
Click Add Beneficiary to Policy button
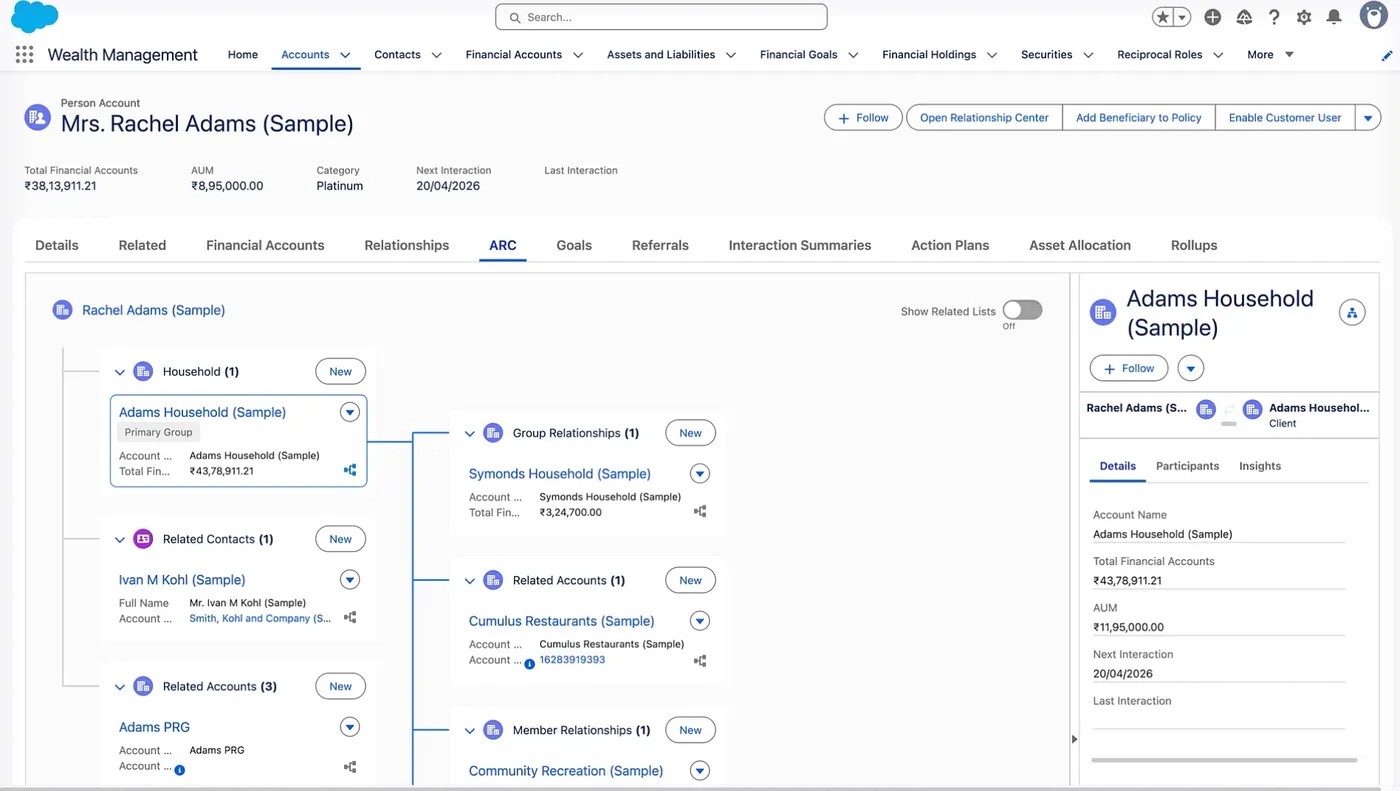click(x=1139, y=118)
